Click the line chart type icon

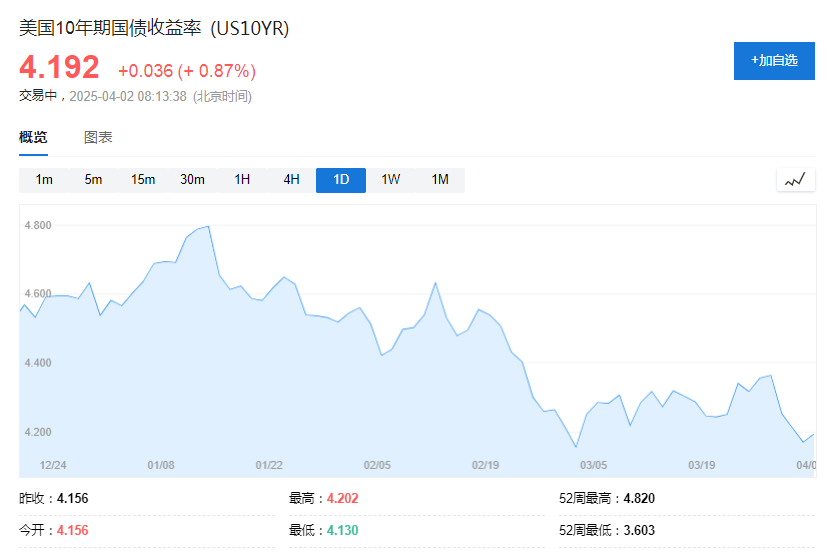tap(795, 180)
